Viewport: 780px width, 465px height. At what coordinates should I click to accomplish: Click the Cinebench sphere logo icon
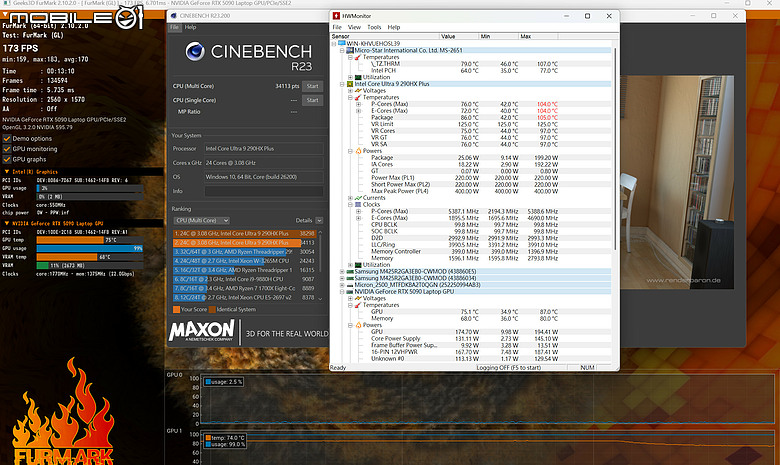[x=195, y=51]
